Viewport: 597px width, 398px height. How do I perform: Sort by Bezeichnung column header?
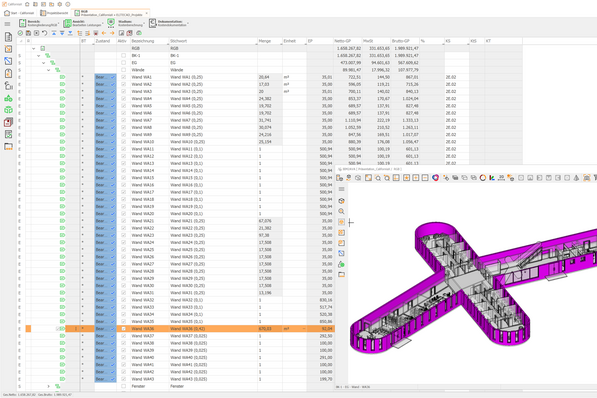pyautogui.click(x=149, y=41)
